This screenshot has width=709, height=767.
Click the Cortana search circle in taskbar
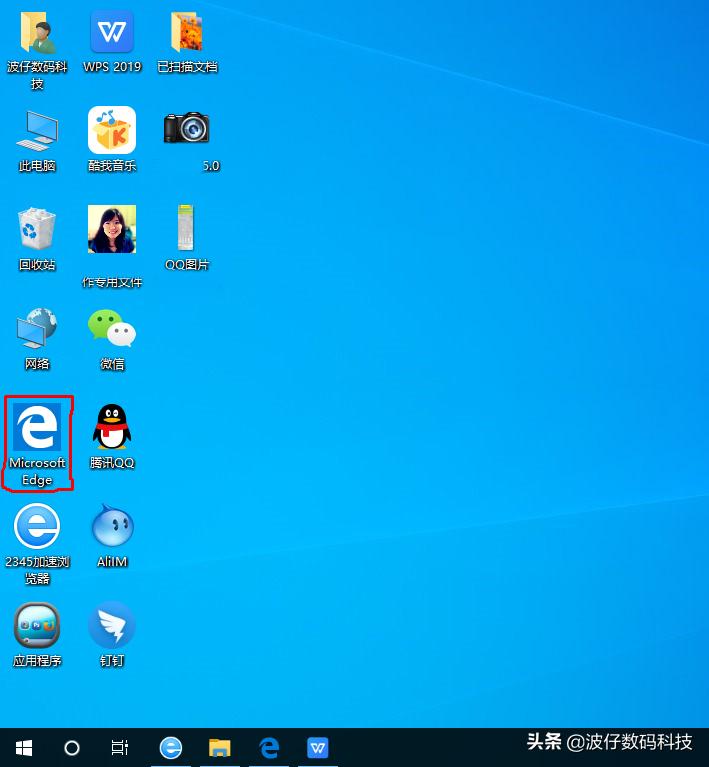pyautogui.click(x=72, y=747)
